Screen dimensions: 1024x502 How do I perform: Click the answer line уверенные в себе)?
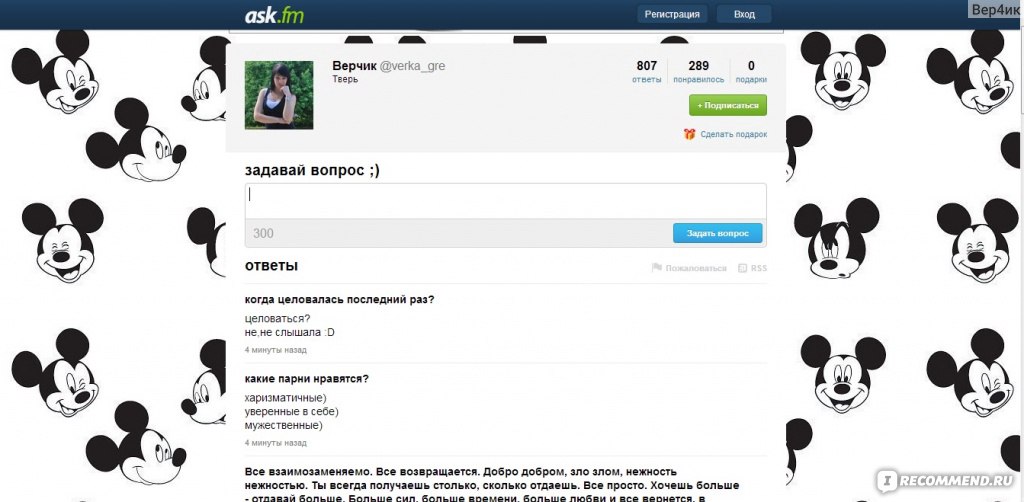tap(292, 412)
